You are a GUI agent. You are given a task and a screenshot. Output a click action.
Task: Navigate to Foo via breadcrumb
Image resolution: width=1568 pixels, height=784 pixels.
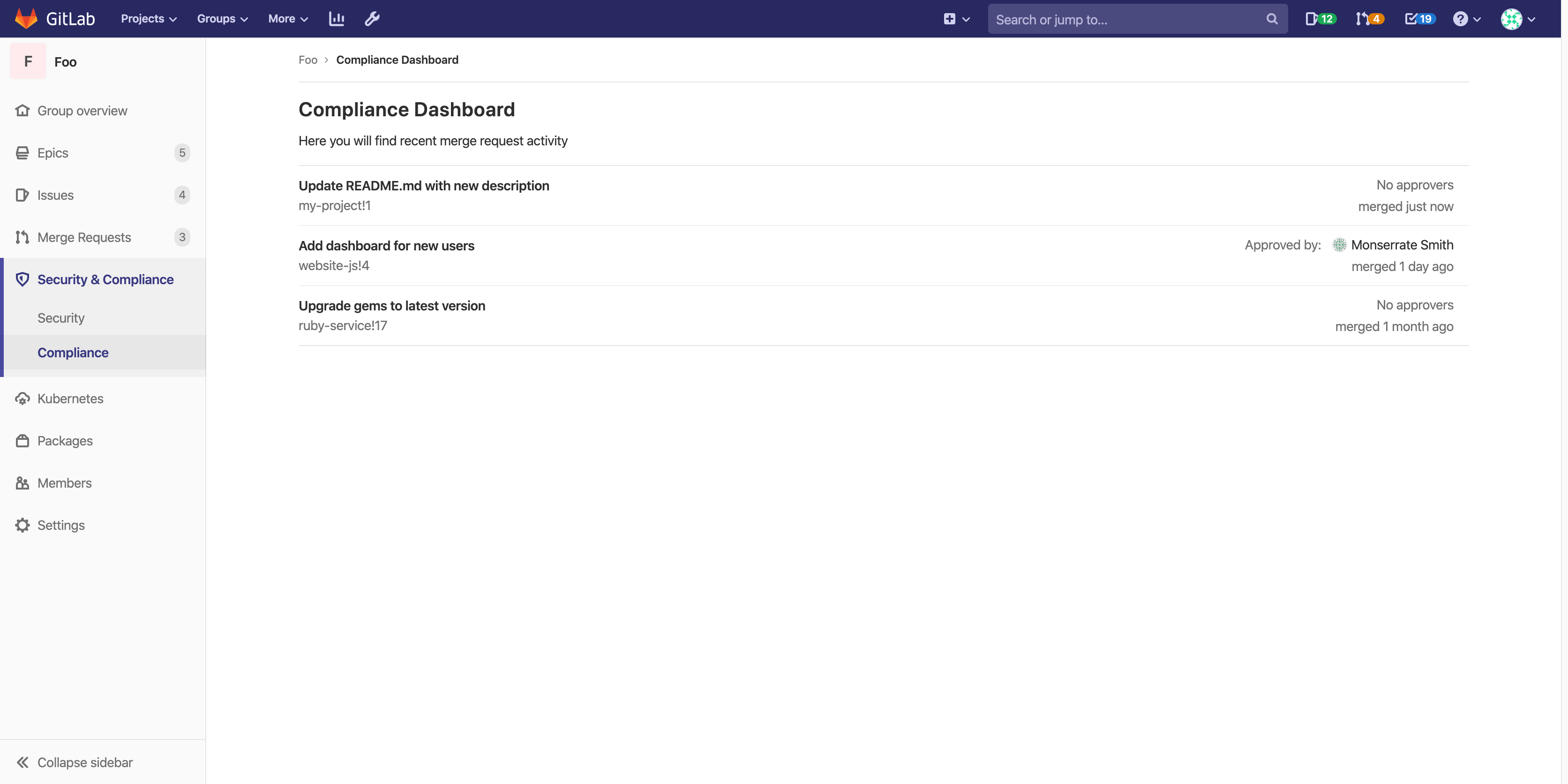click(x=308, y=60)
